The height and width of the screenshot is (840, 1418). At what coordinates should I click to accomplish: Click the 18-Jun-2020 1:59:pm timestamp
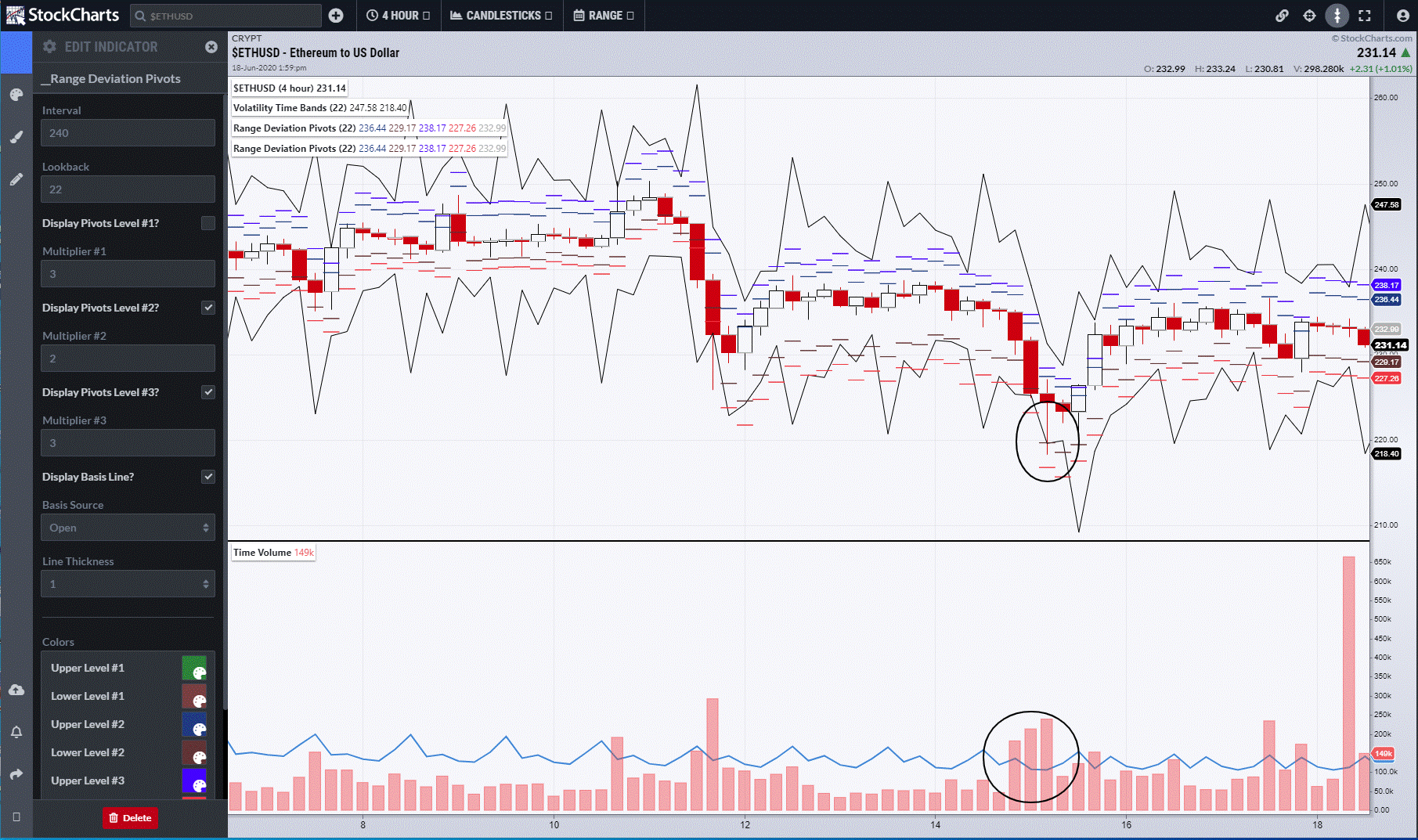pyautogui.click(x=269, y=68)
